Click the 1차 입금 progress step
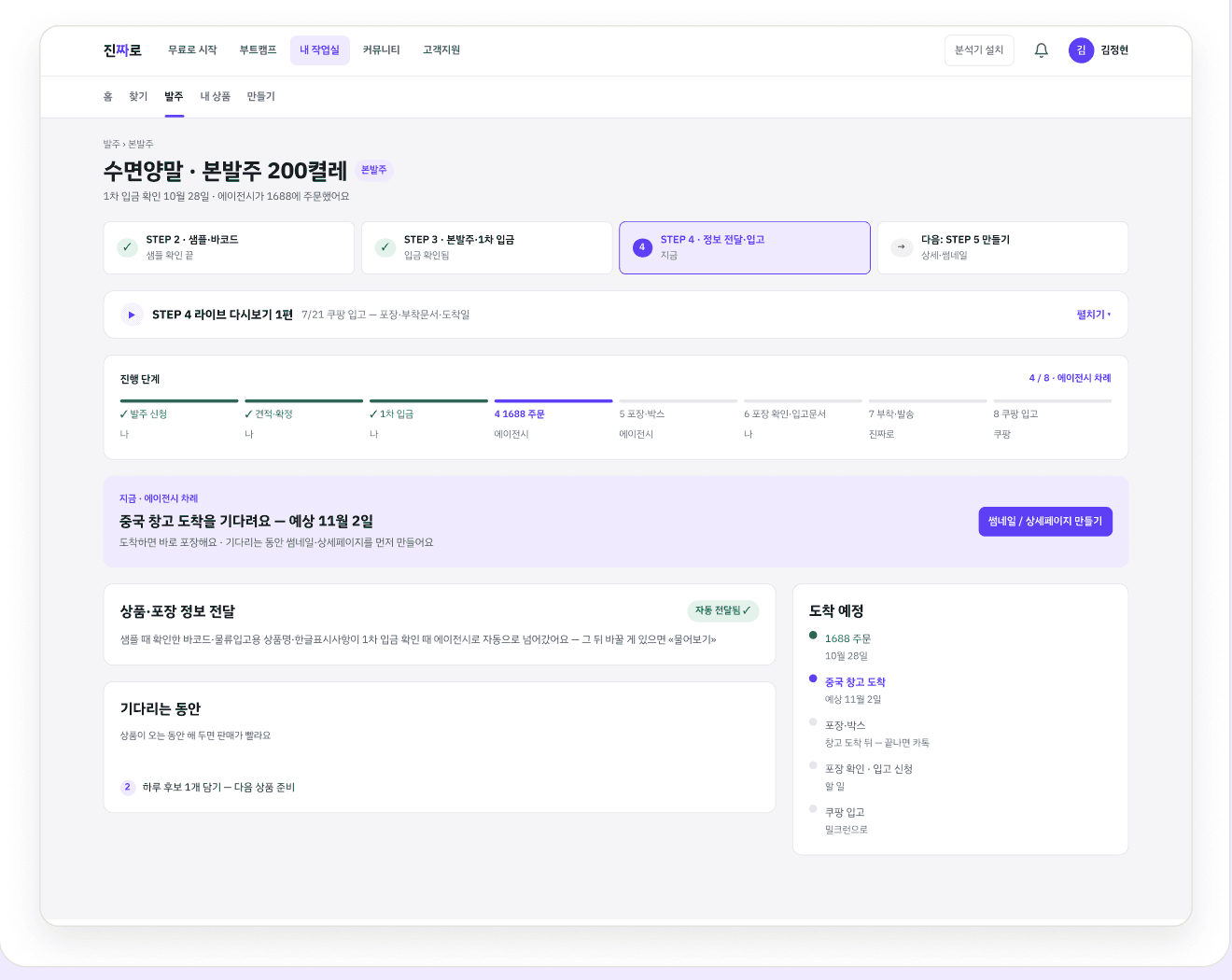The width and height of the screenshot is (1232, 980). click(428, 419)
